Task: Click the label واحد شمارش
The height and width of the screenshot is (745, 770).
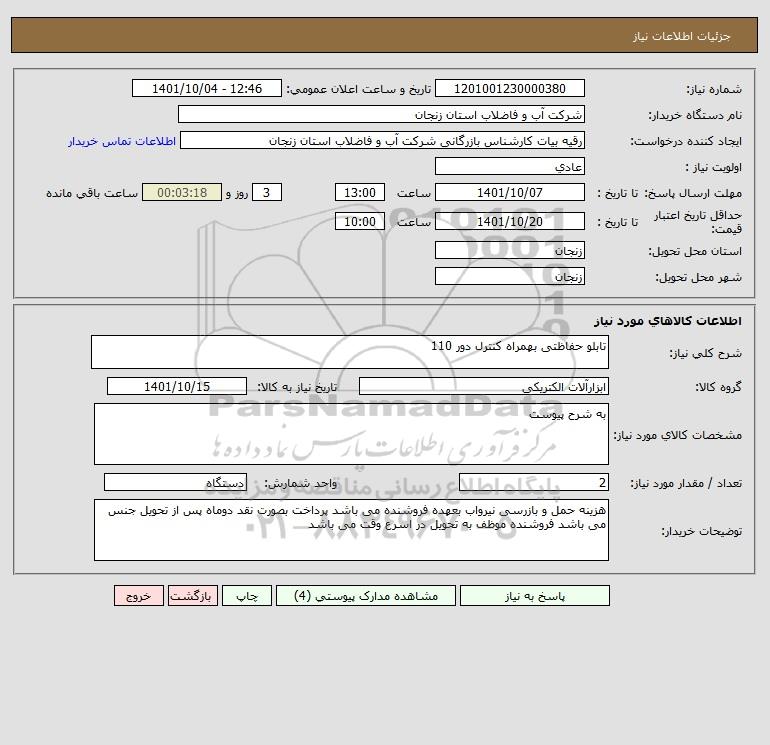Action: (x=301, y=483)
